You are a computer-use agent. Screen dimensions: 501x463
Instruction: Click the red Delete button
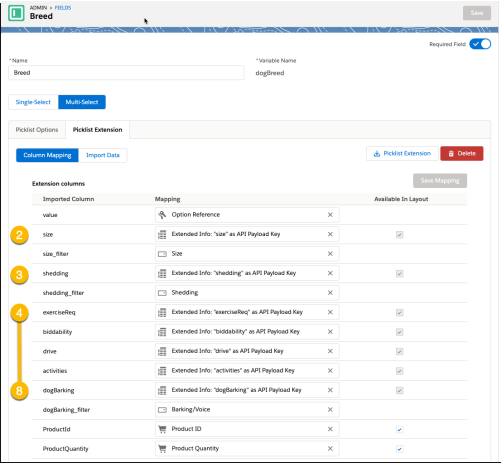click(462, 154)
